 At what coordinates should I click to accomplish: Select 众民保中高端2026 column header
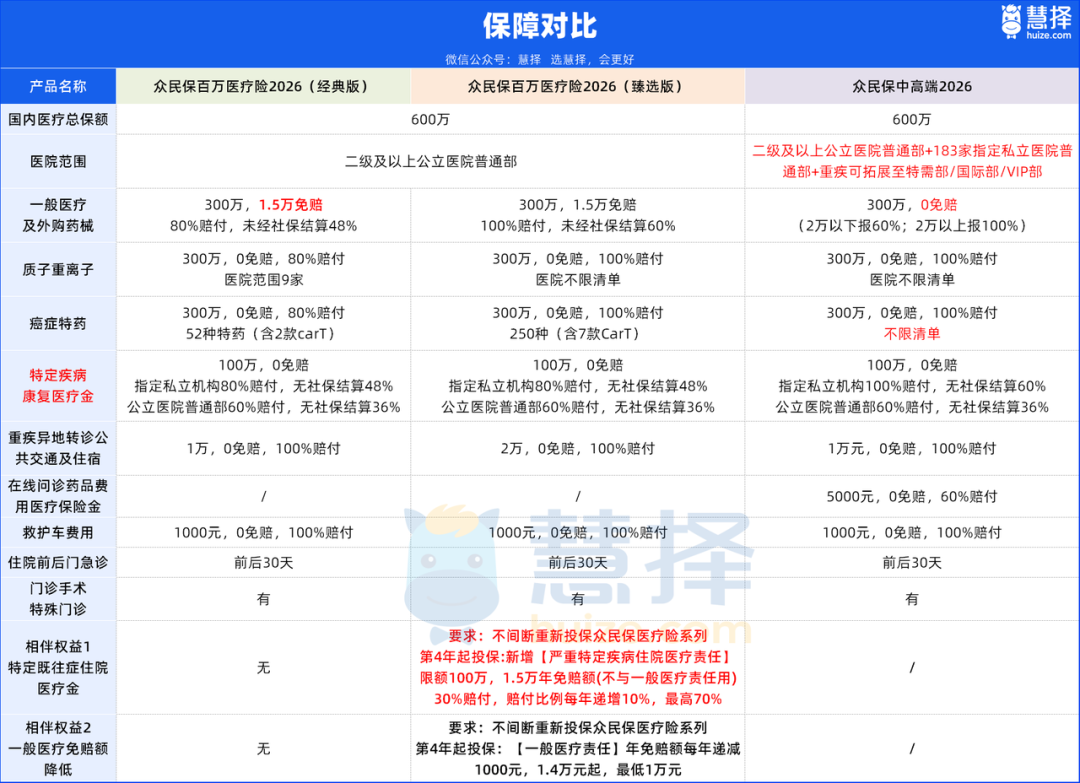point(912,86)
